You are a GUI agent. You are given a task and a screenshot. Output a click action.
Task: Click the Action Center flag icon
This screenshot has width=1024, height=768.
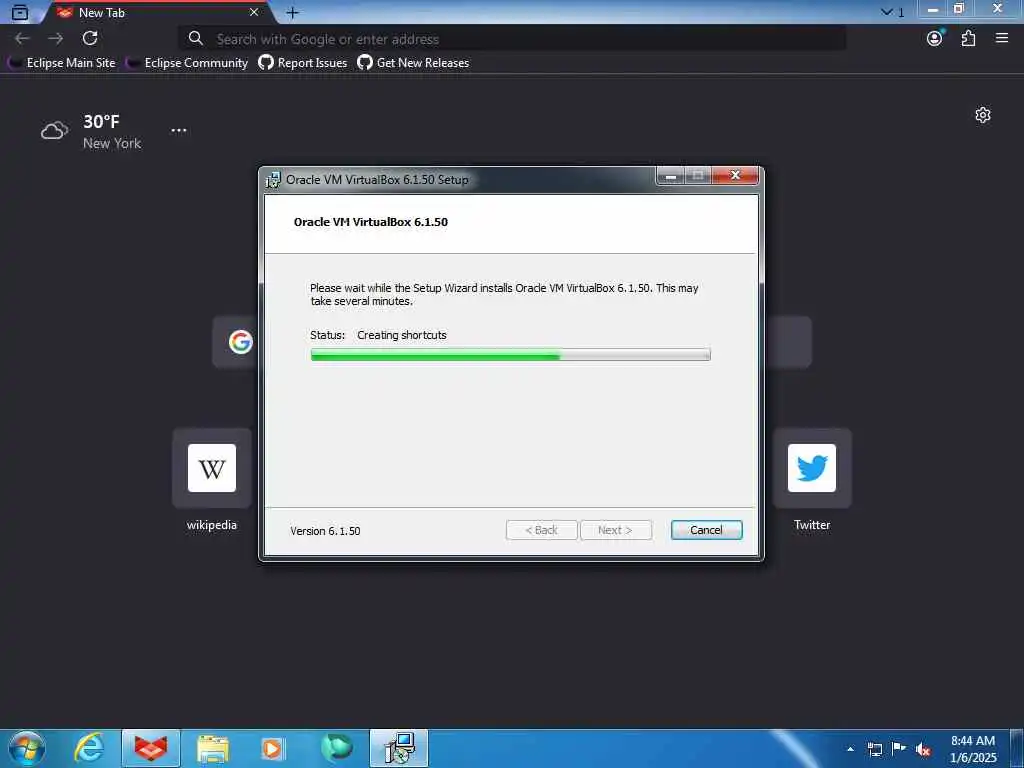coord(899,749)
